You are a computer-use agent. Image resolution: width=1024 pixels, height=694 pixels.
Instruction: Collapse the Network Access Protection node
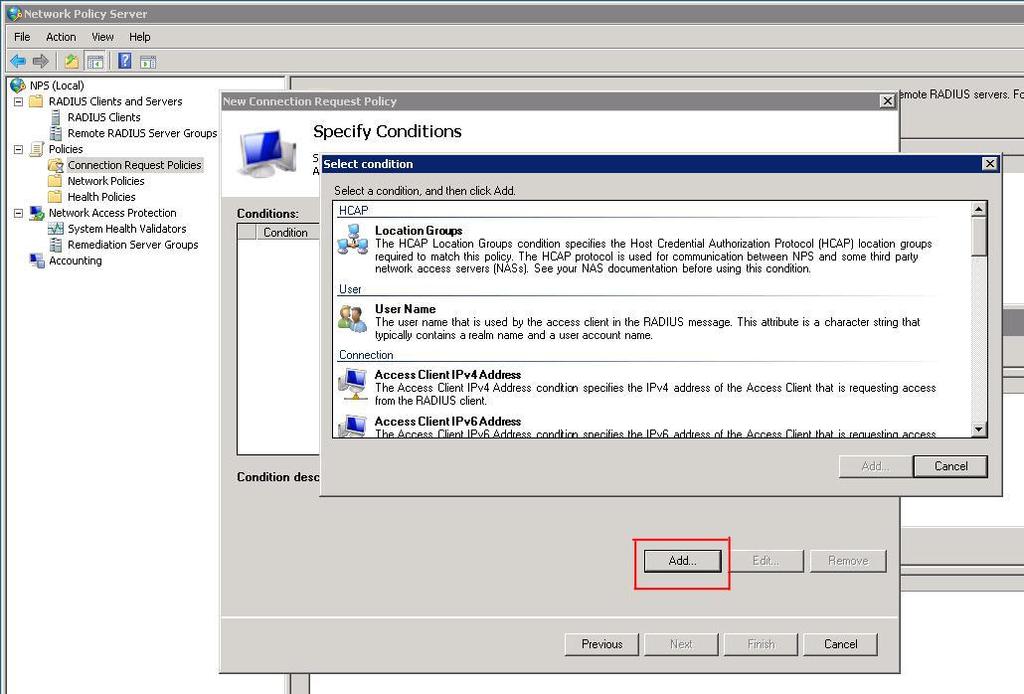19,213
